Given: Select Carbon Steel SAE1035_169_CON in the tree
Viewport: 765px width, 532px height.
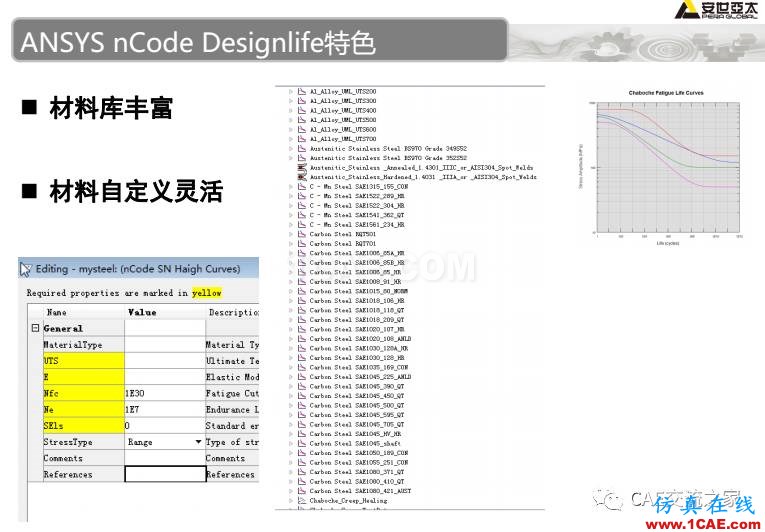Looking at the screenshot, I should pyautogui.click(x=359, y=368).
